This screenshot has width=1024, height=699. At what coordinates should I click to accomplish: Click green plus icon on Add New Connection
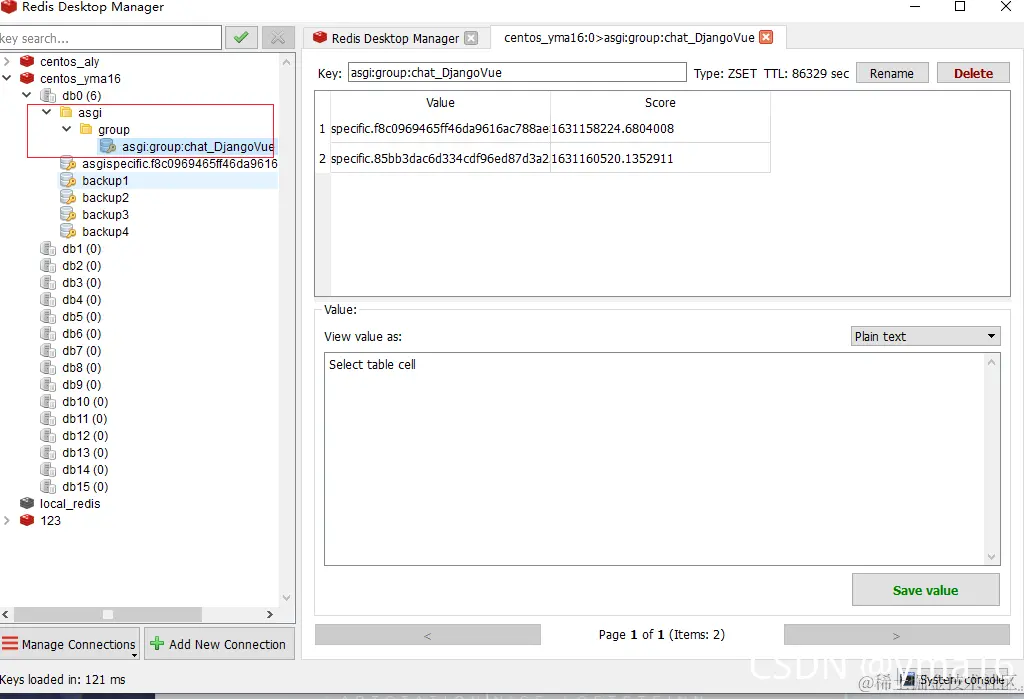click(157, 643)
